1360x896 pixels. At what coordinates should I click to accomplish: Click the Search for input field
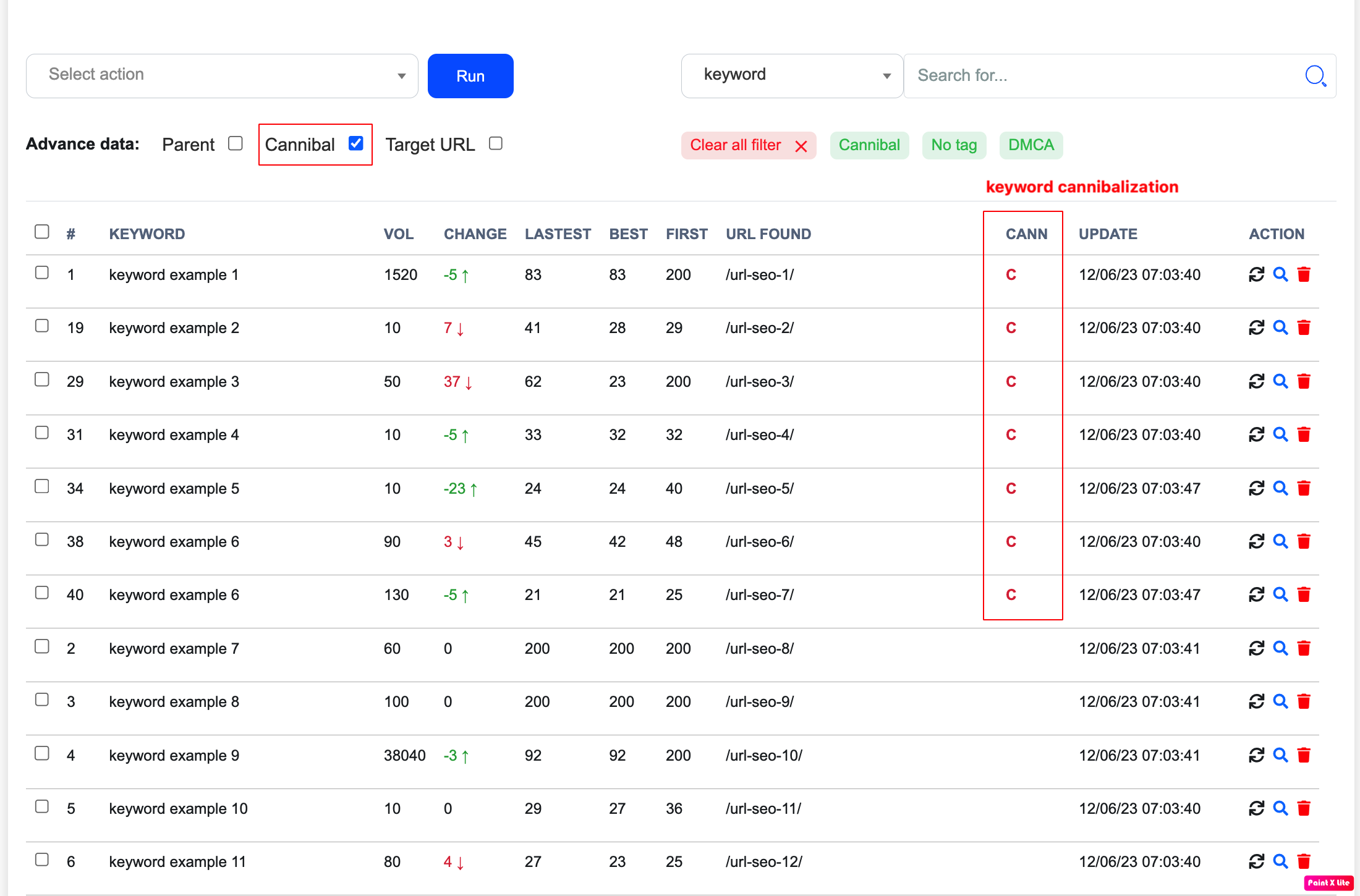[1100, 75]
